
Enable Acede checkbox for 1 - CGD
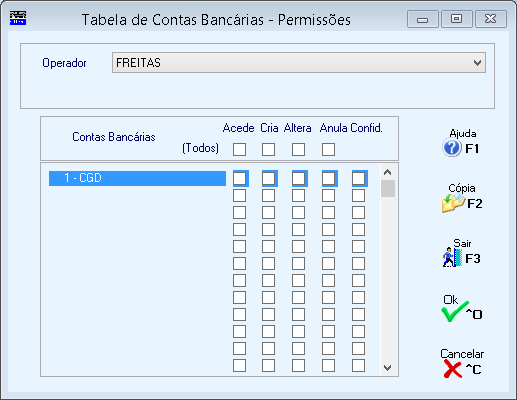(240, 179)
